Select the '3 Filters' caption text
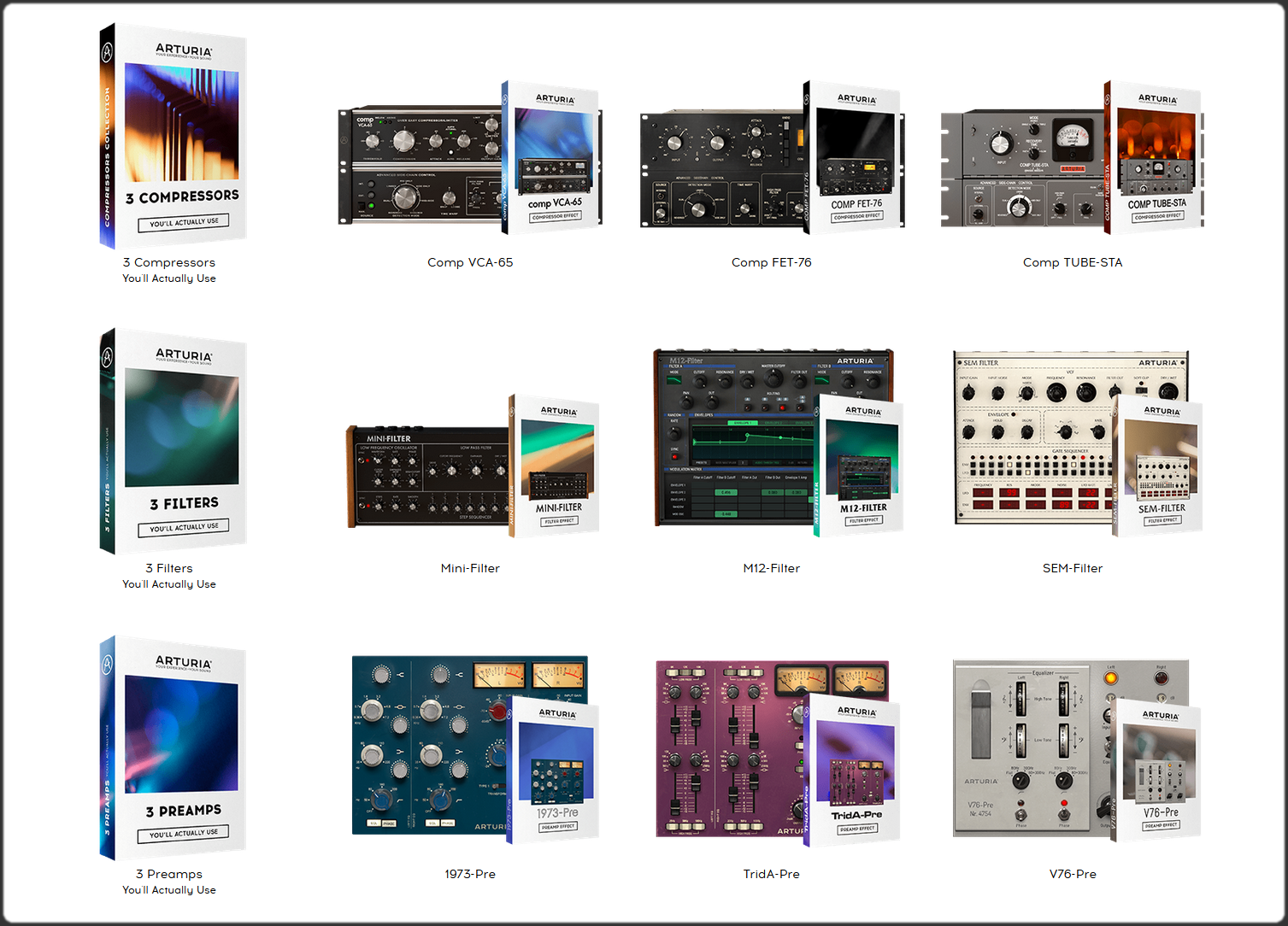The height and width of the screenshot is (926, 1288). 169,568
